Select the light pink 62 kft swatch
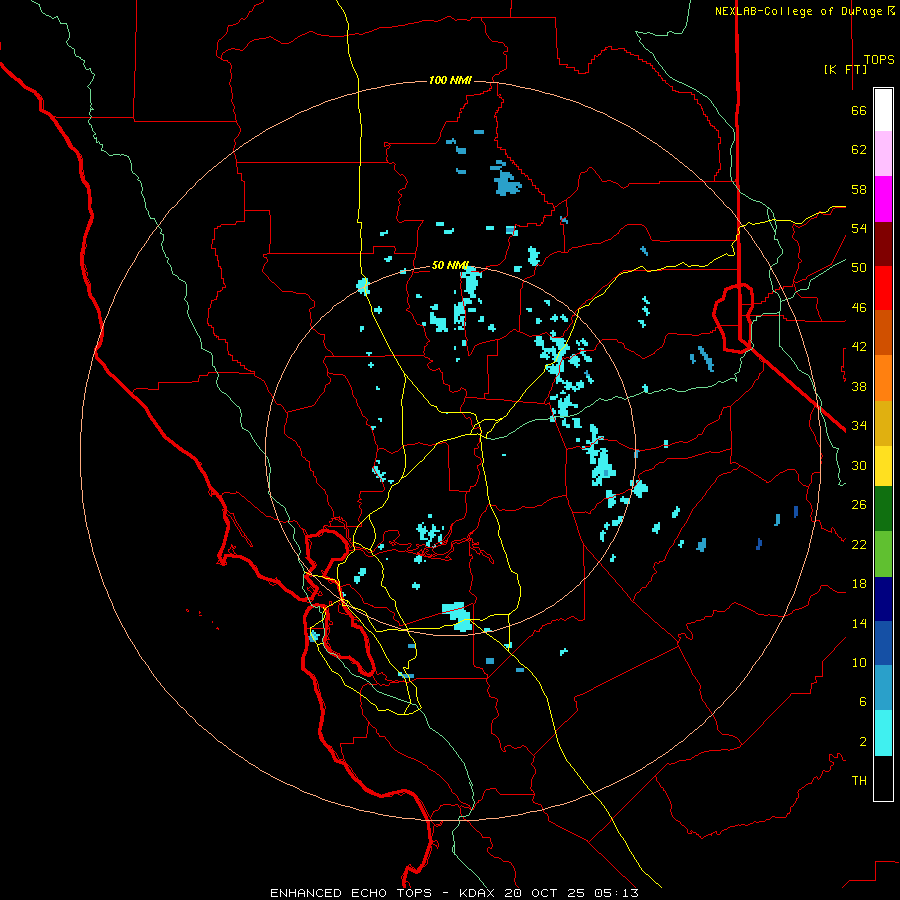 tap(883, 154)
